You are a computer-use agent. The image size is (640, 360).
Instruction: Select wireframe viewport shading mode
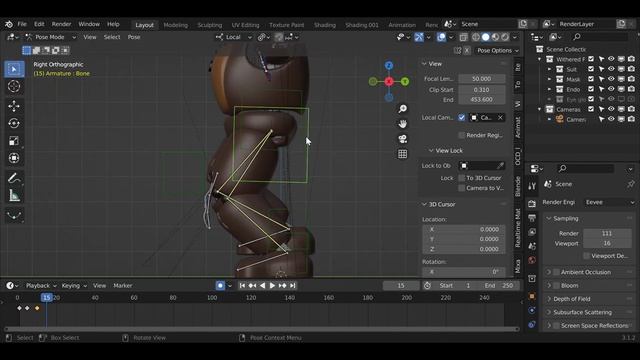[x=476, y=37]
